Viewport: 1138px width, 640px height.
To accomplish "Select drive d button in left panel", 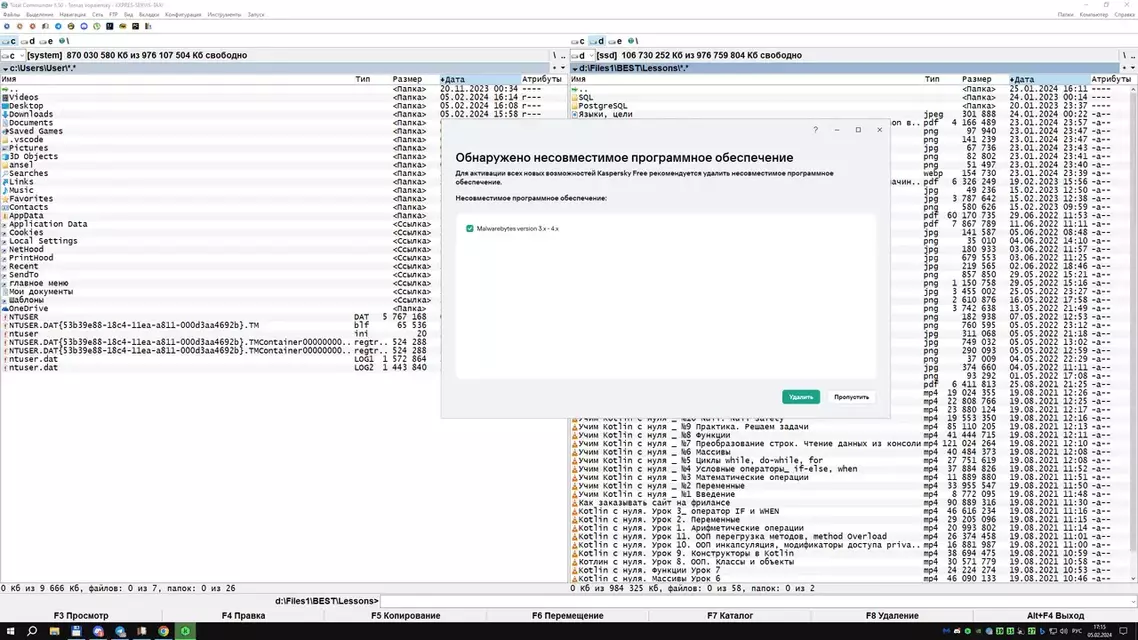I will pos(28,41).
